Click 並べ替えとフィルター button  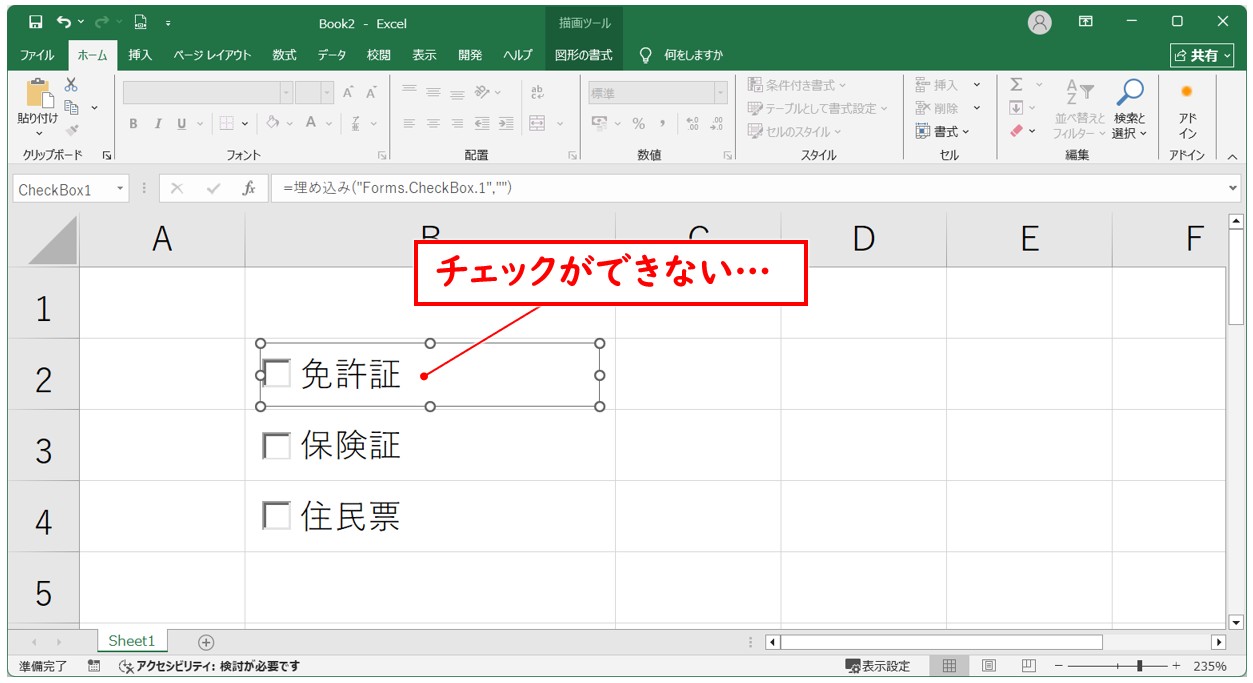(1079, 110)
